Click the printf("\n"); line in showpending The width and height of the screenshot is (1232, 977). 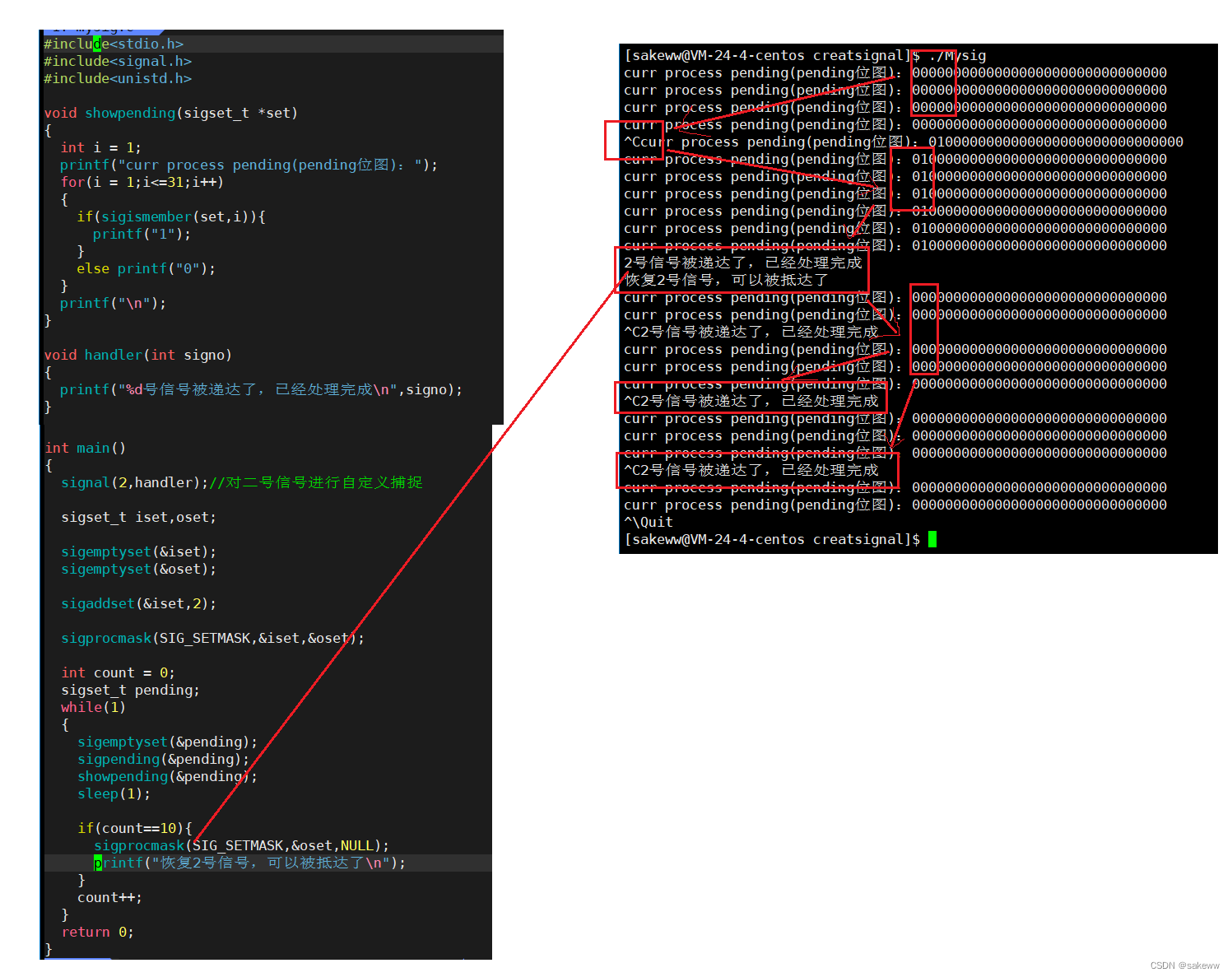[114, 303]
